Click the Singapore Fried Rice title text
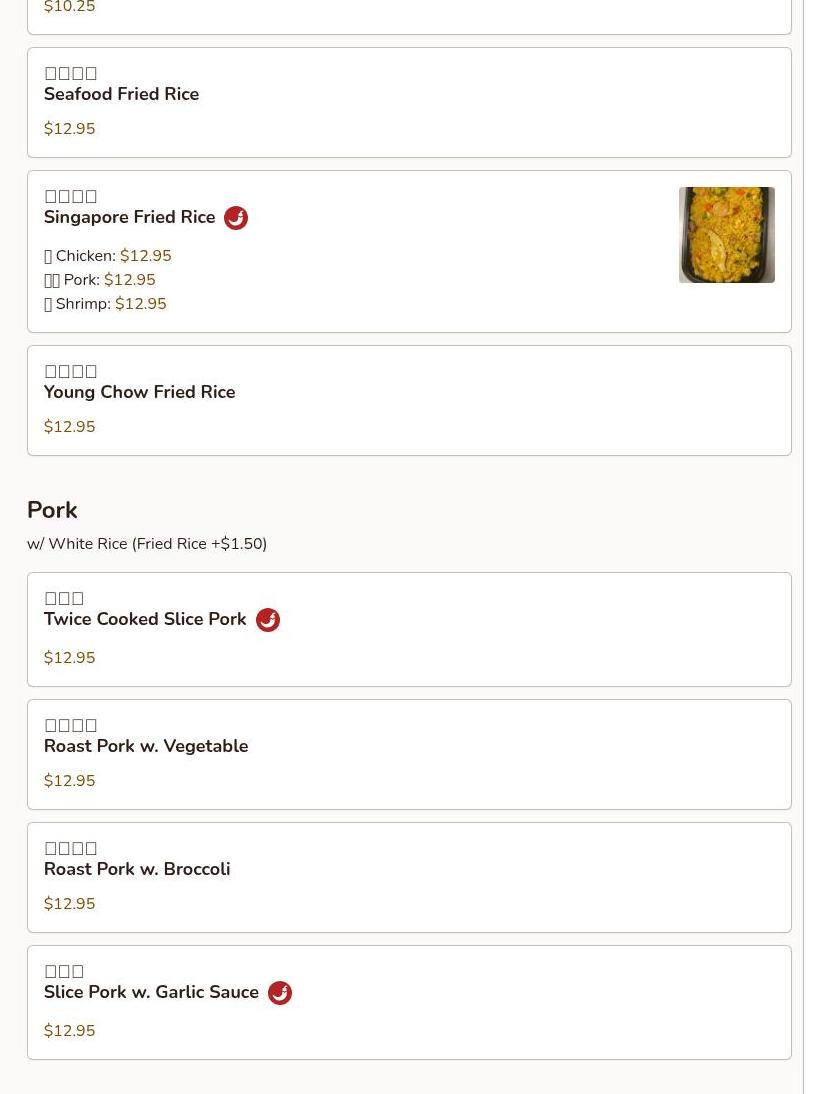Image resolution: width=824 pixels, height=1094 pixels. tap(130, 217)
